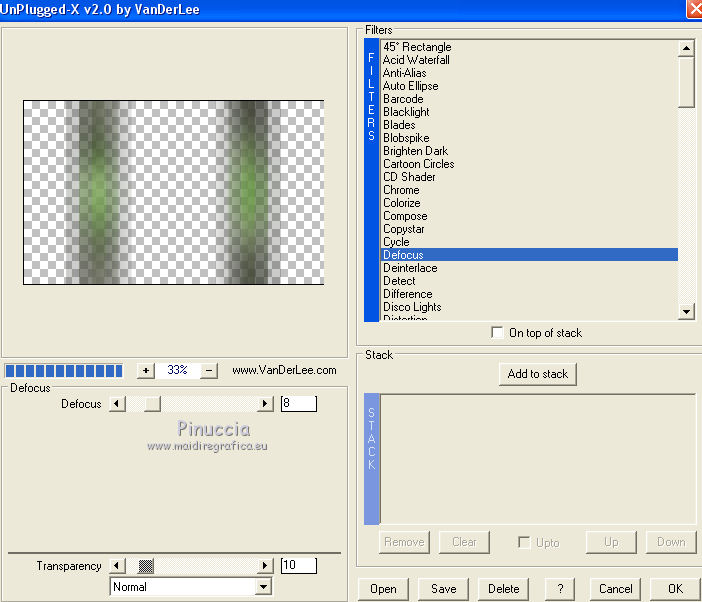
Task: Choose the Brighten Dark filter
Action: click(529, 150)
